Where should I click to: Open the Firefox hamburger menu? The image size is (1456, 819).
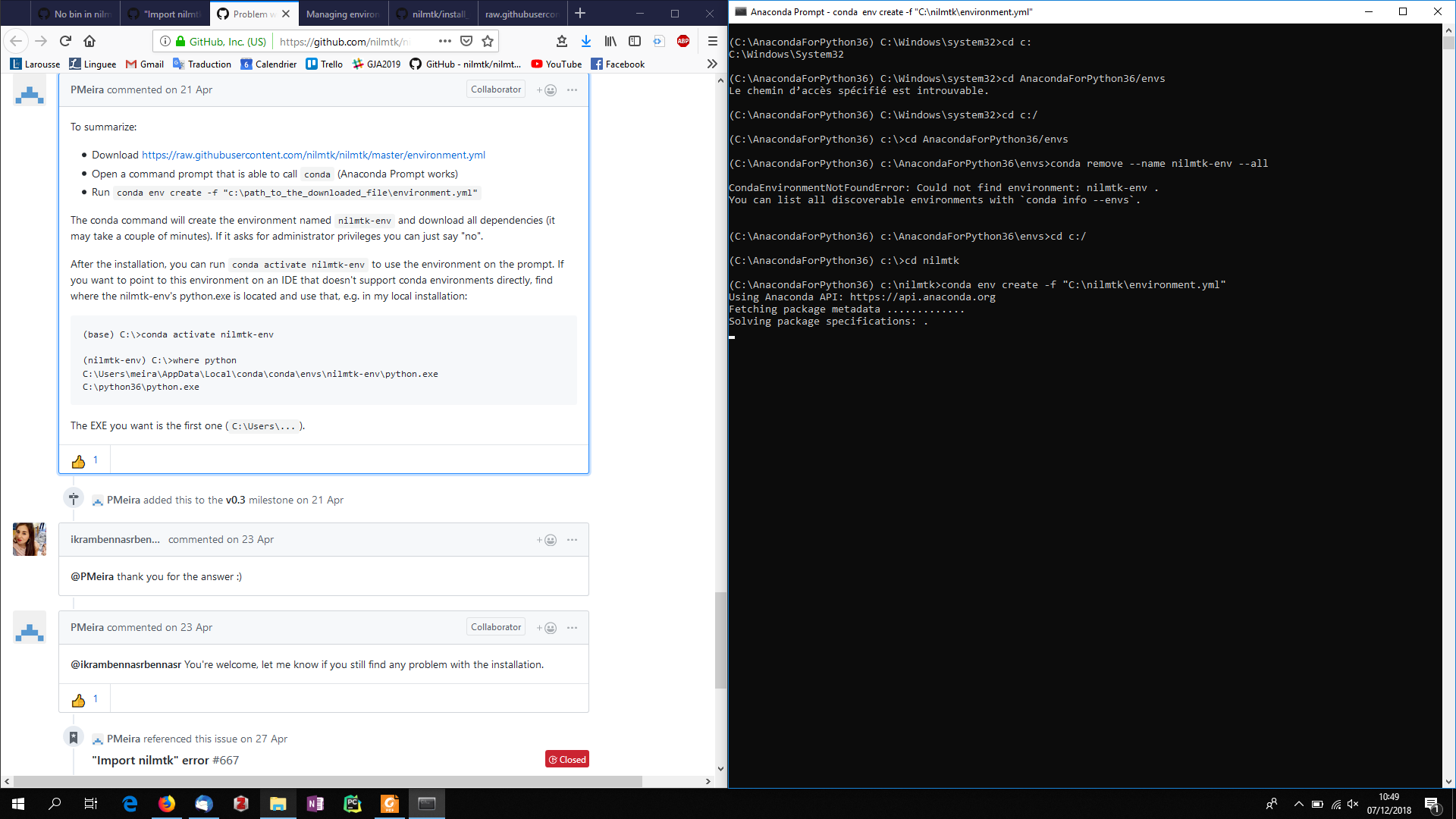(711, 41)
